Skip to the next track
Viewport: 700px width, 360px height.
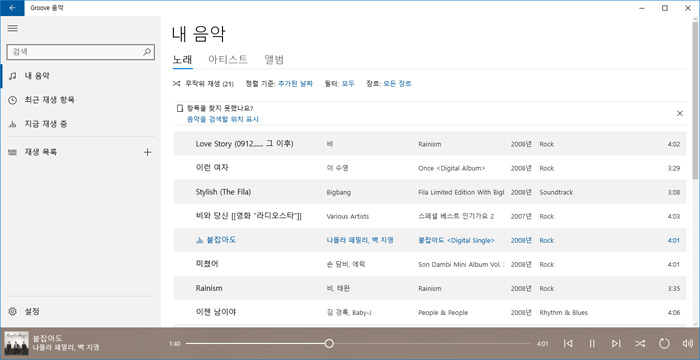(616, 343)
